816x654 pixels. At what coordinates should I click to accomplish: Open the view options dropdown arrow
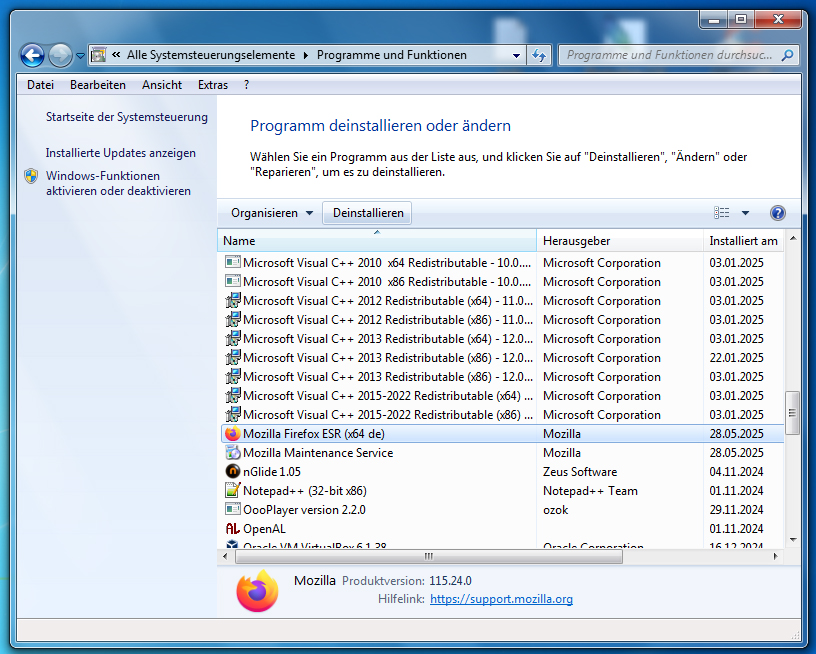745,213
